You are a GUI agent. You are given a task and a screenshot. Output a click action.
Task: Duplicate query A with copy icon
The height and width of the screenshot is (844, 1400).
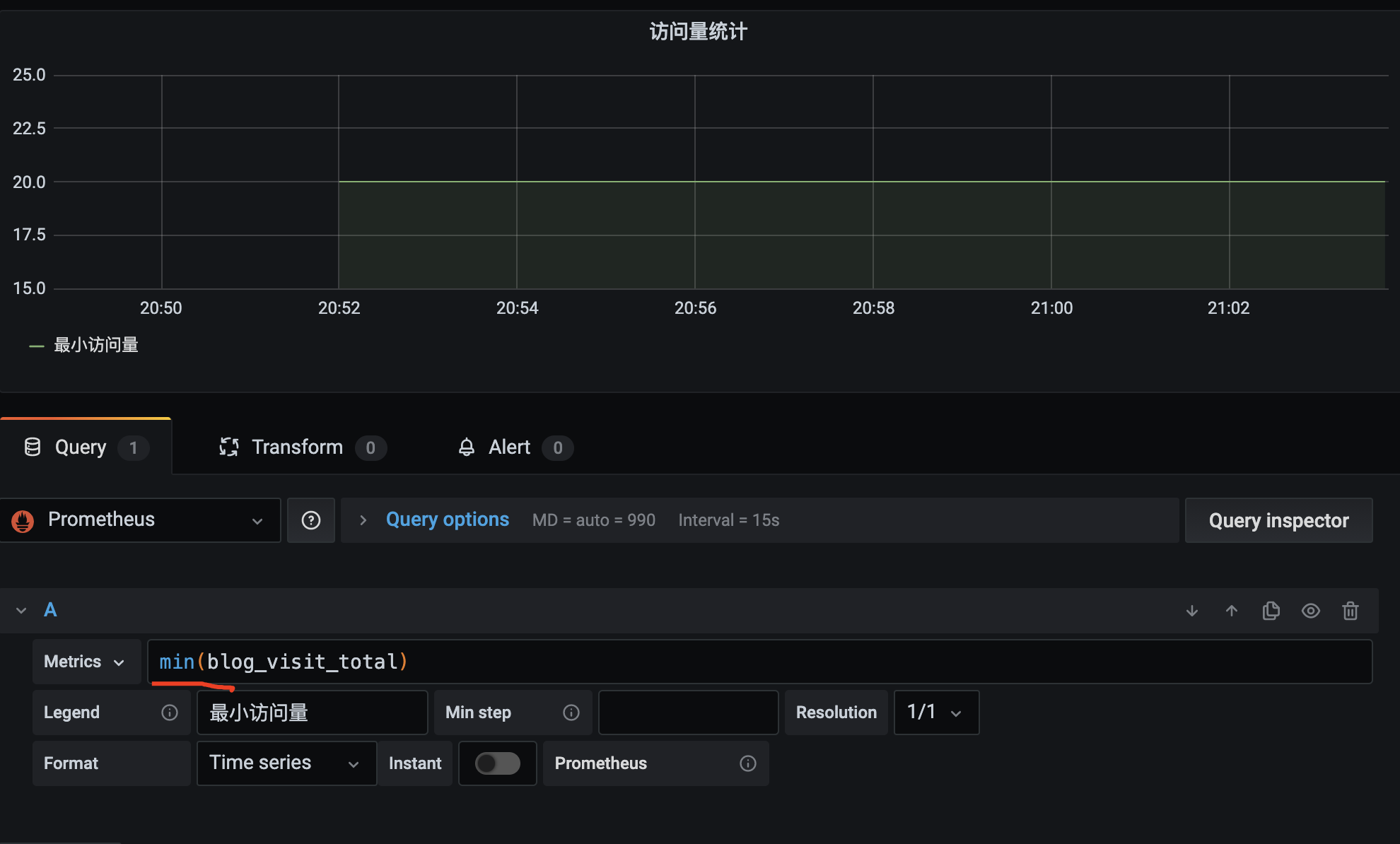pyautogui.click(x=1271, y=611)
